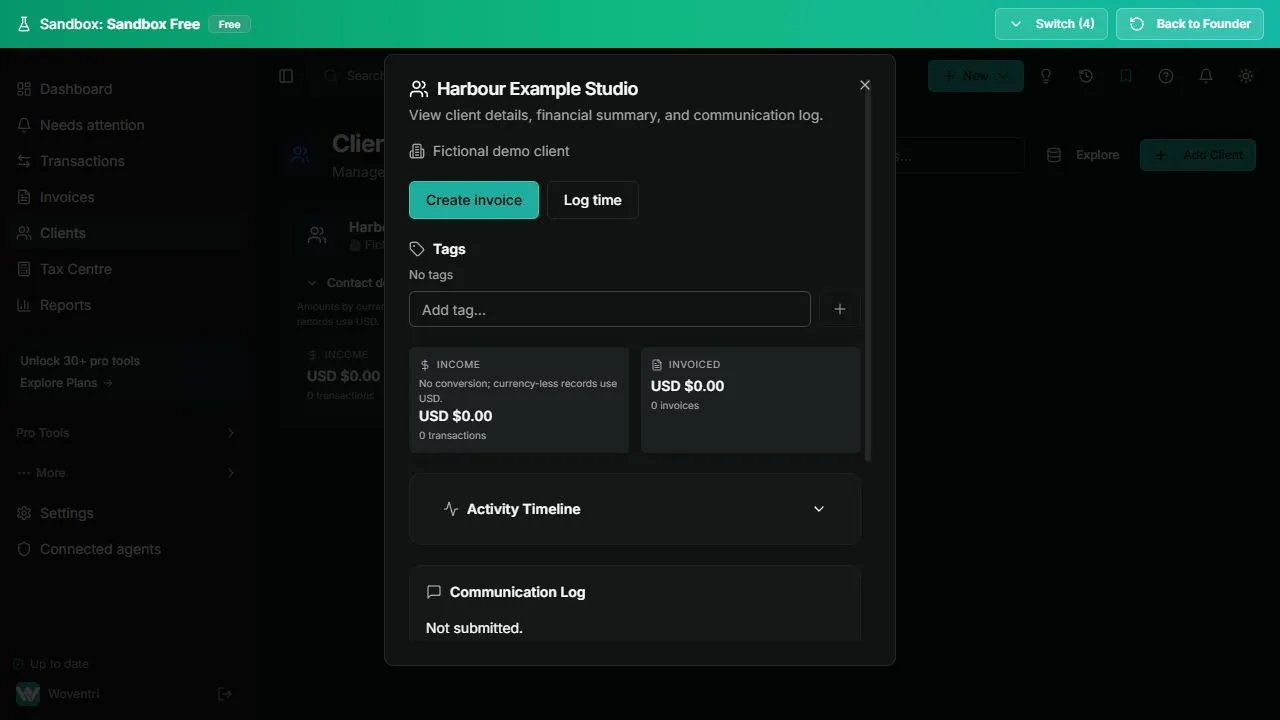
Task: Click the Free plan badge
Action: click(x=230, y=24)
